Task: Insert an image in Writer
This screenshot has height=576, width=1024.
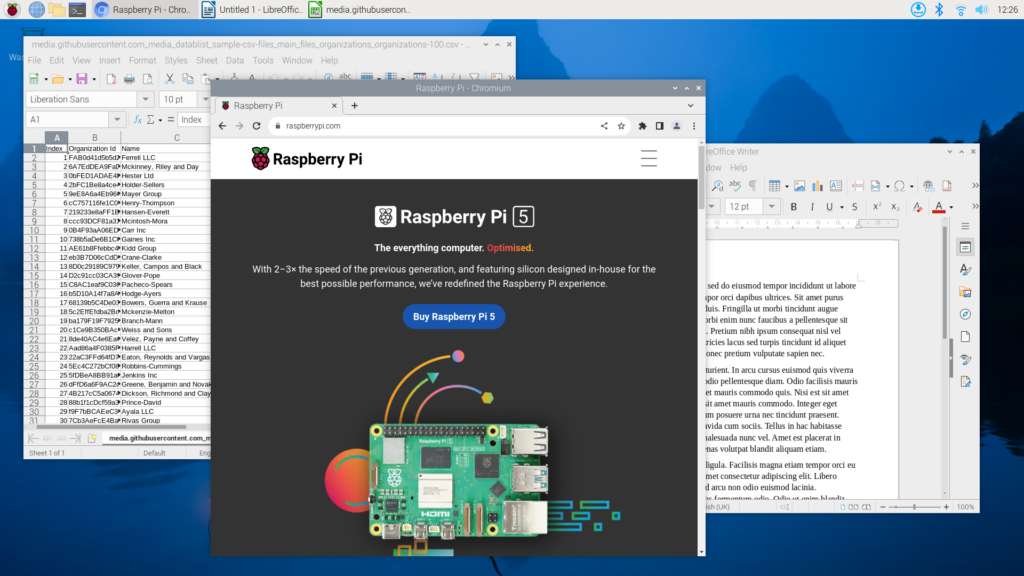Action: pyautogui.click(x=799, y=186)
